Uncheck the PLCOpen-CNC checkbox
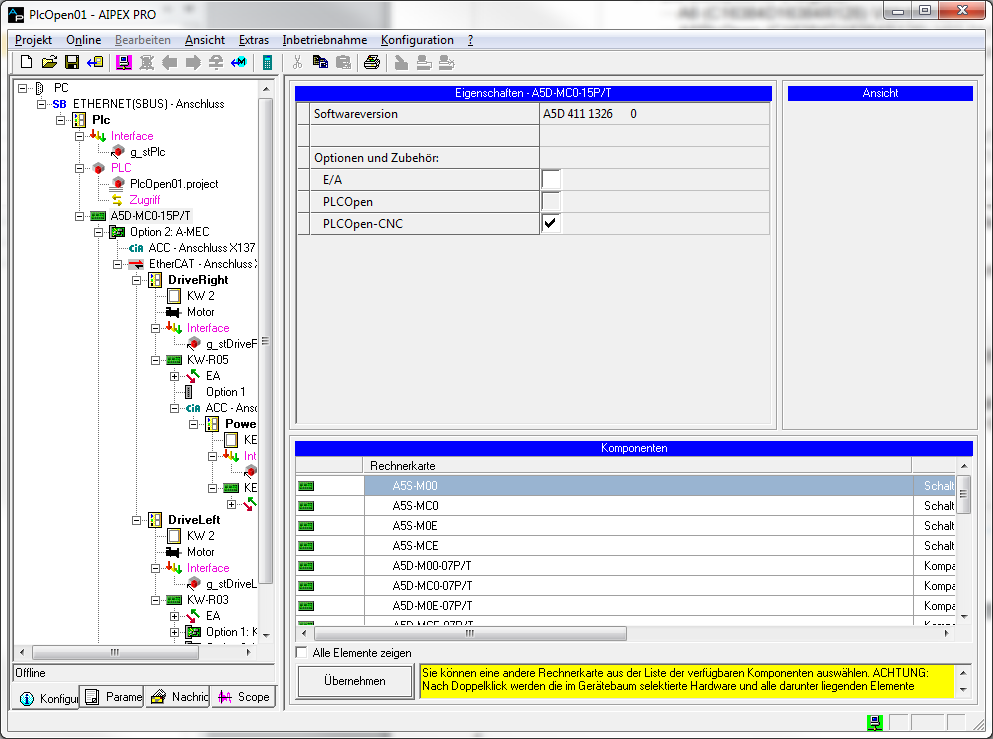This screenshot has width=993, height=739. [551, 224]
